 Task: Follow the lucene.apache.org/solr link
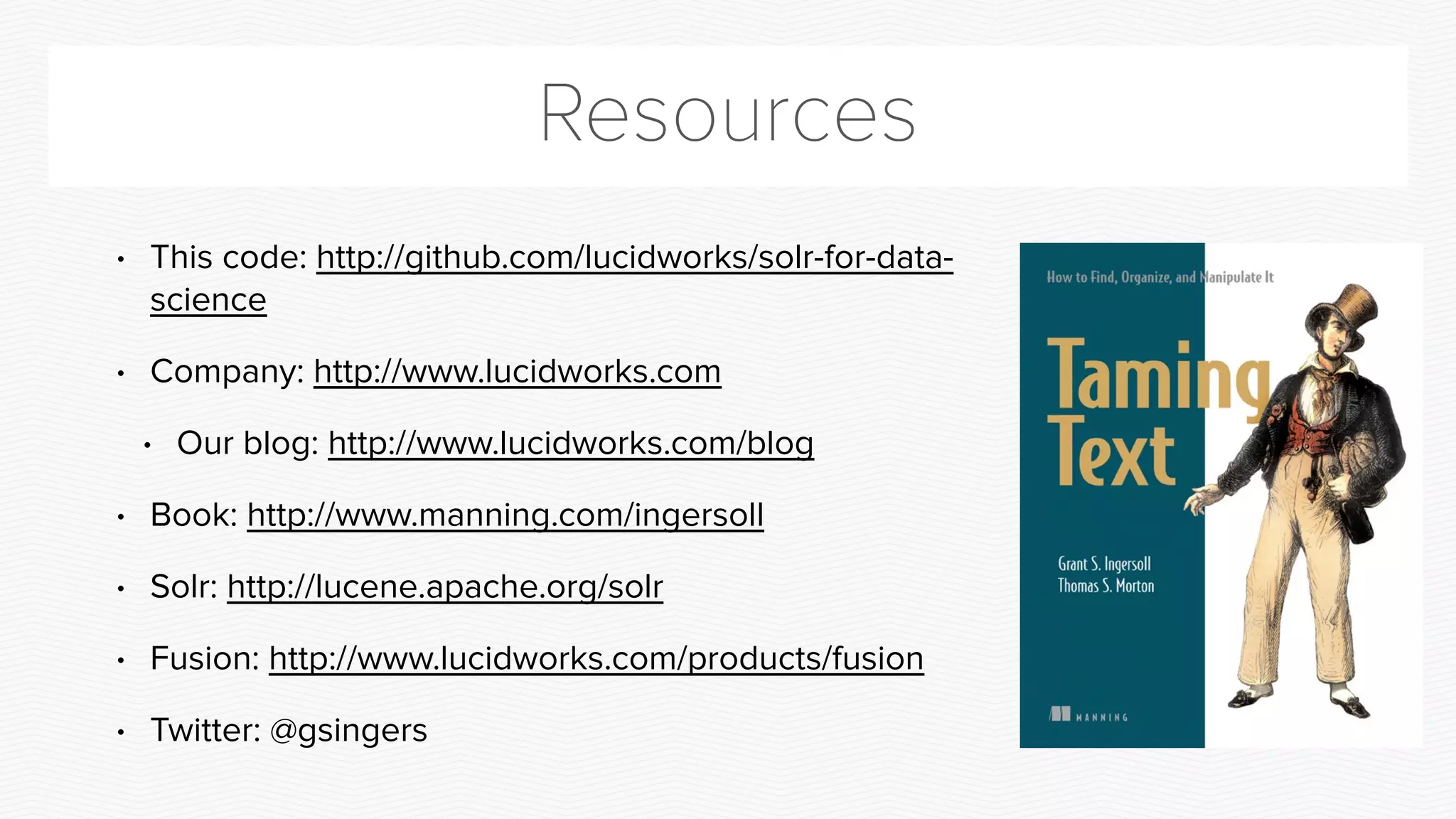coord(445,587)
